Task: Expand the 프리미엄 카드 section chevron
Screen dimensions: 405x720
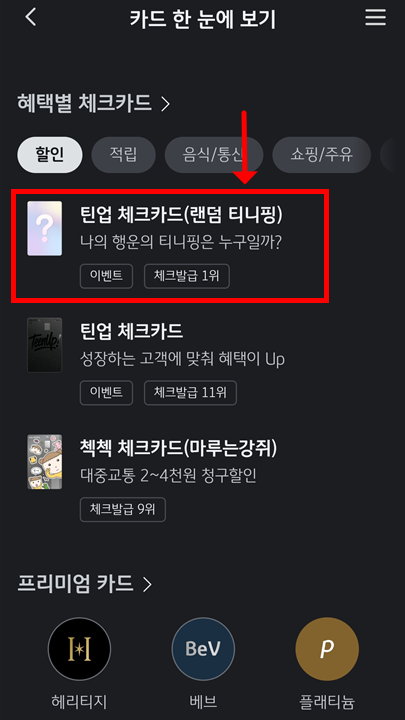Action: point(147,585)
